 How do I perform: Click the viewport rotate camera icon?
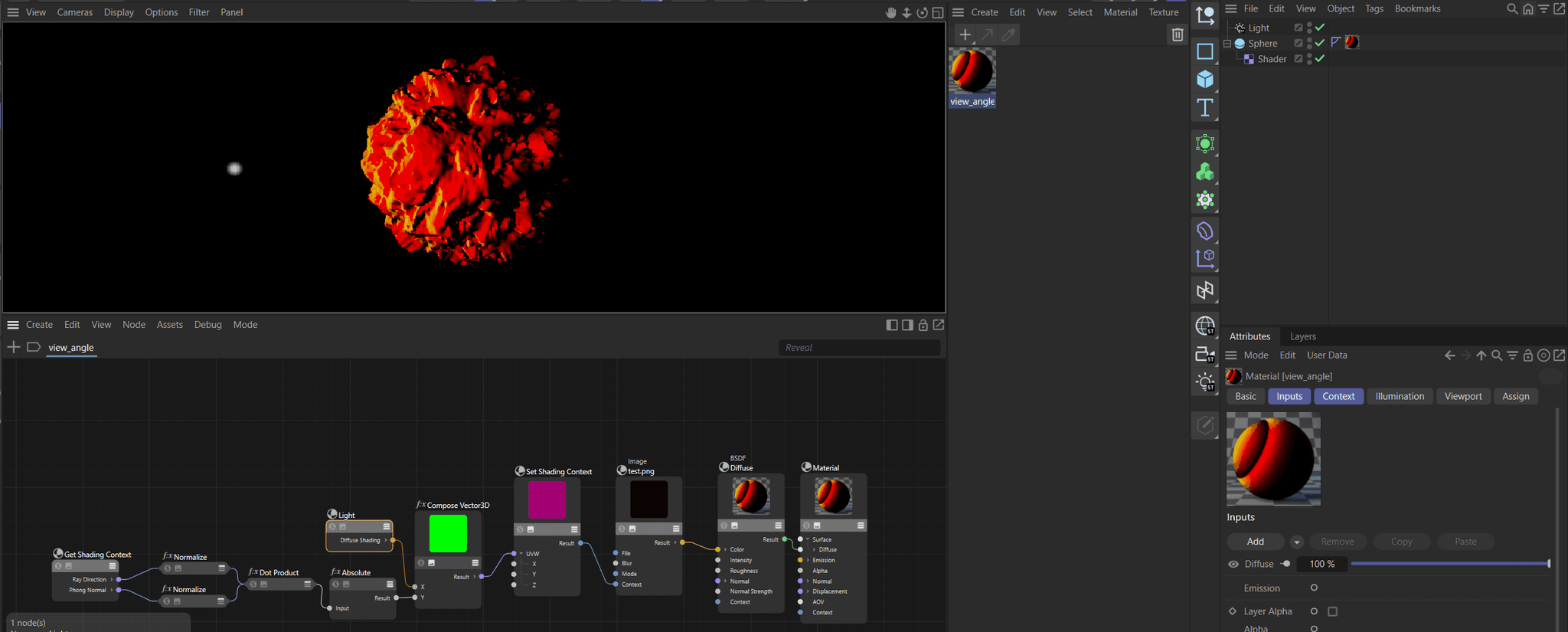point(922,12)
